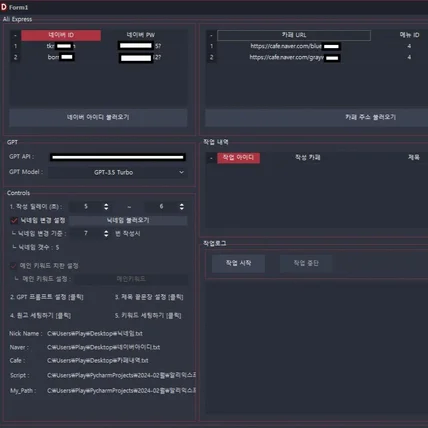Toggle the '메인 키워드 지판 설정' checkbox
This screenshot has height=428, width=428.
click(14, 266)
